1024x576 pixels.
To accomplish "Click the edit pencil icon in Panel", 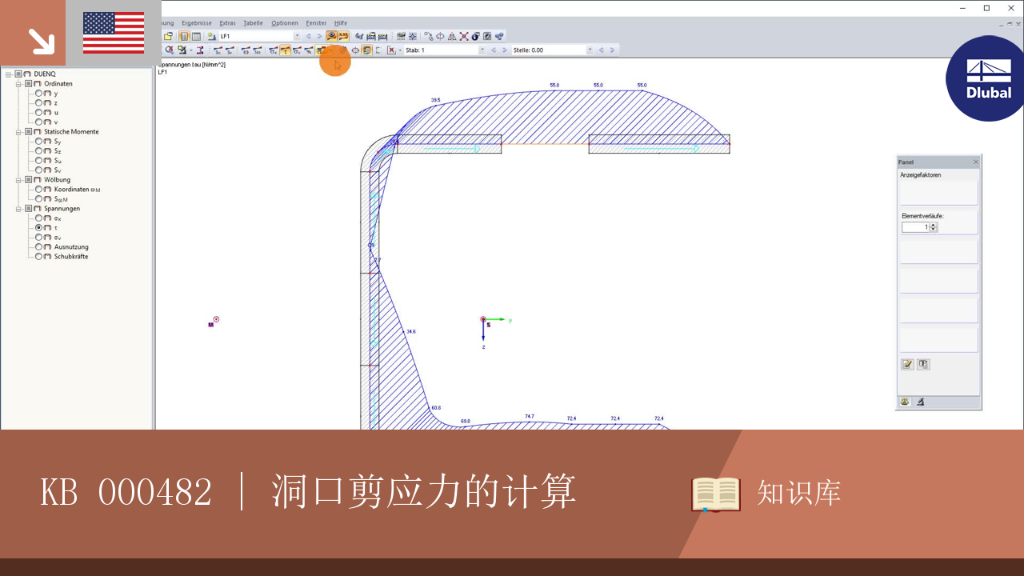I will click(x=908, y=364).
